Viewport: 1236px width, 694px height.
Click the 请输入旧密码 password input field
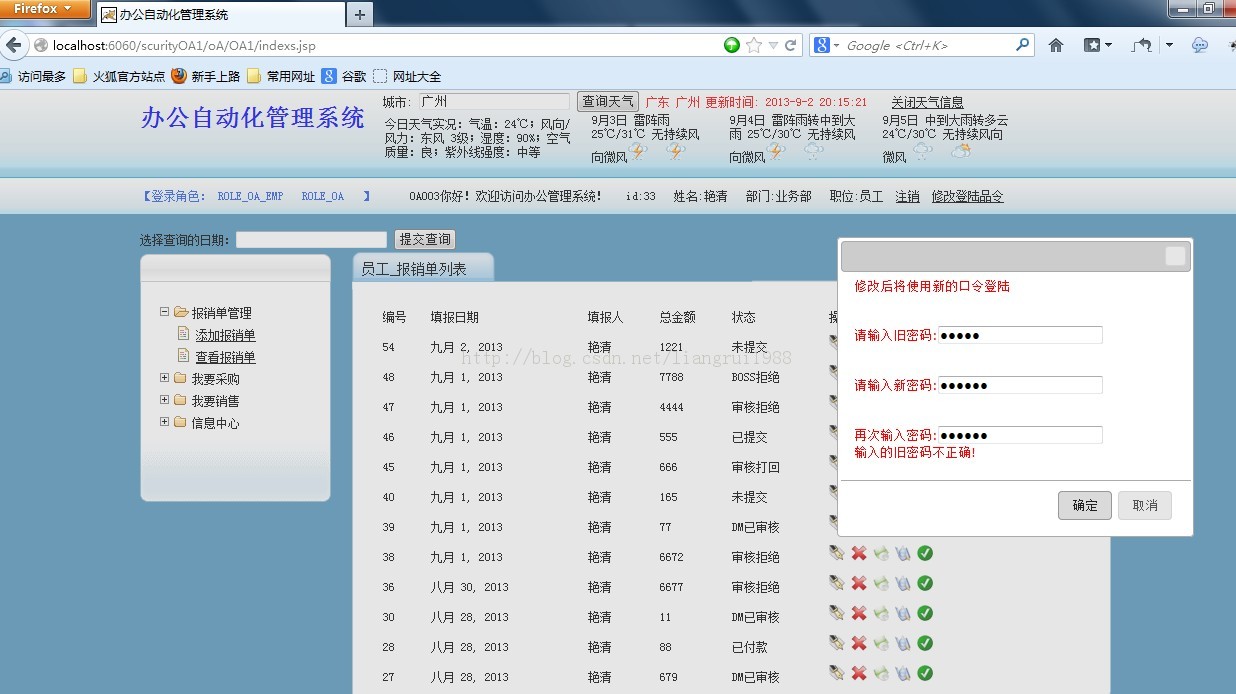pos(1018,334)
